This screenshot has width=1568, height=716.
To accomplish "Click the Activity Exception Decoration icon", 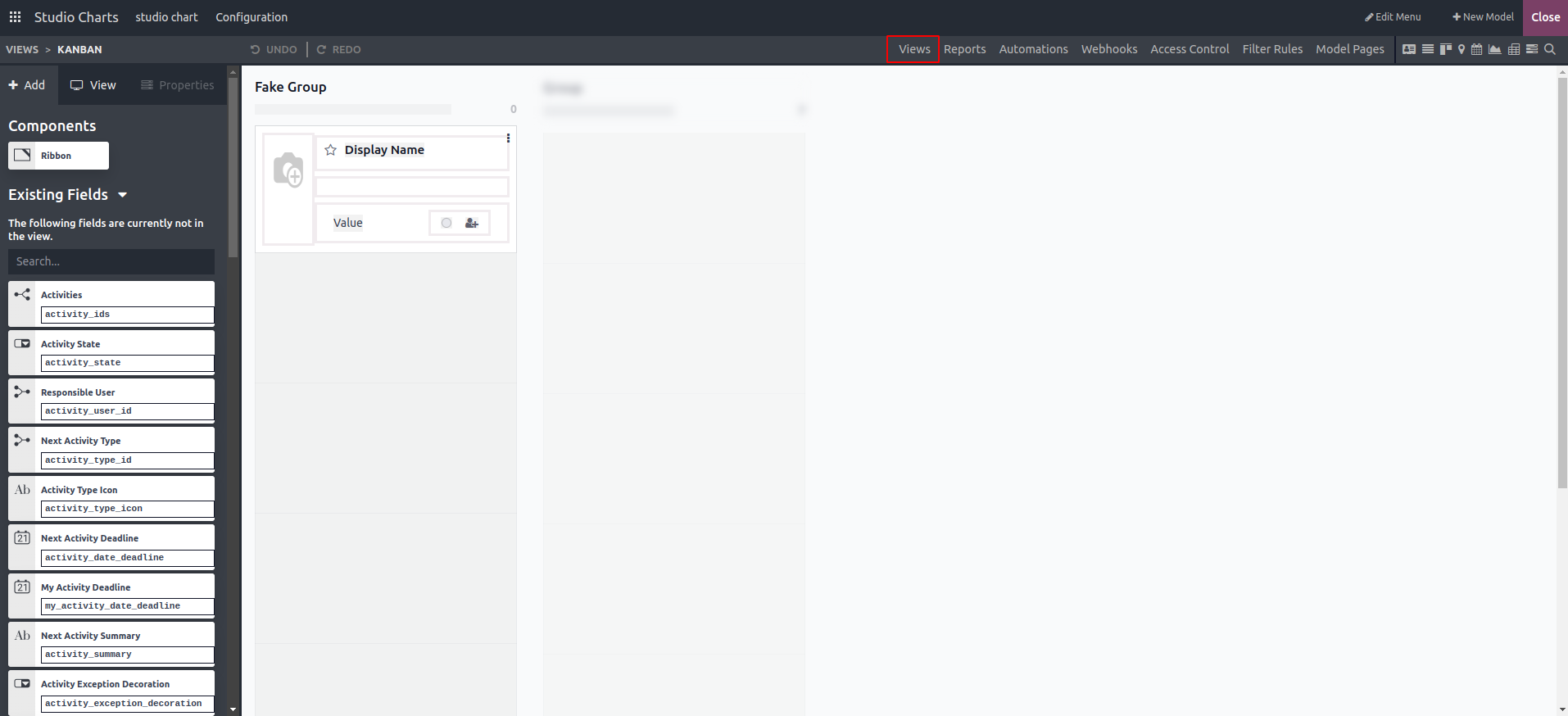I will click(22, 683).
